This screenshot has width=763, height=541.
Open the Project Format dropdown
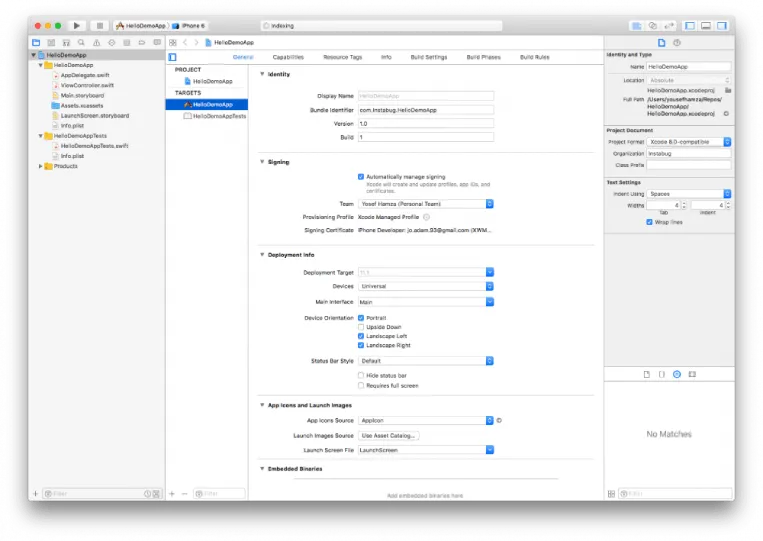tap(689, 142)
